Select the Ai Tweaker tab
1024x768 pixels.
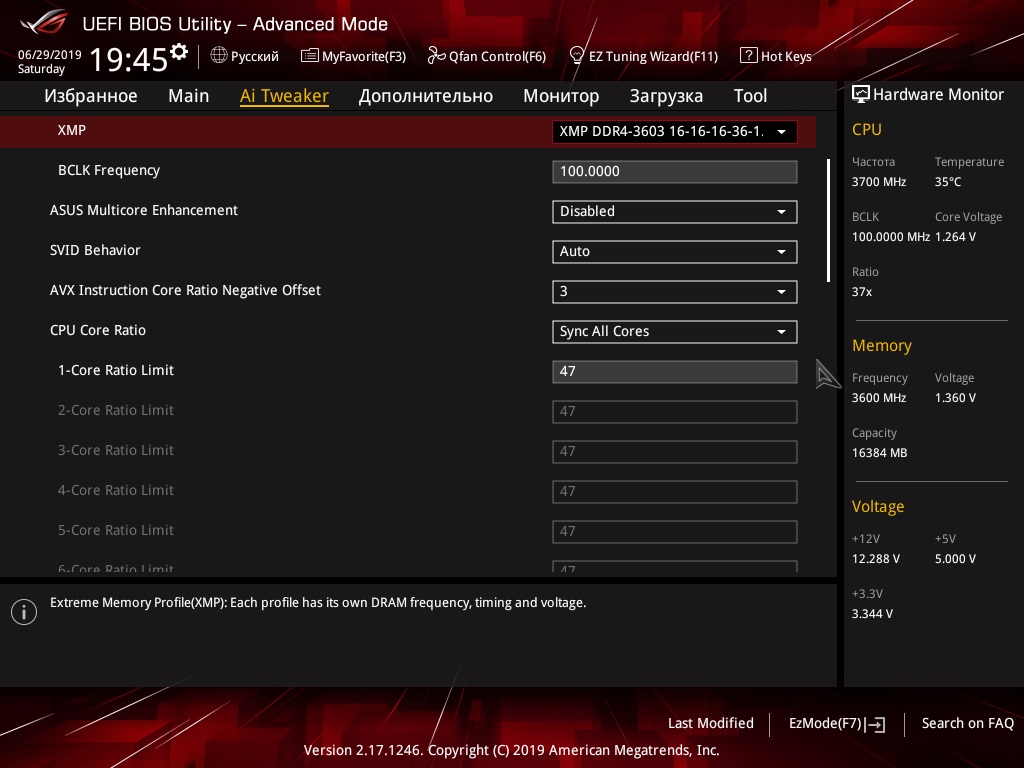point(284,96)
